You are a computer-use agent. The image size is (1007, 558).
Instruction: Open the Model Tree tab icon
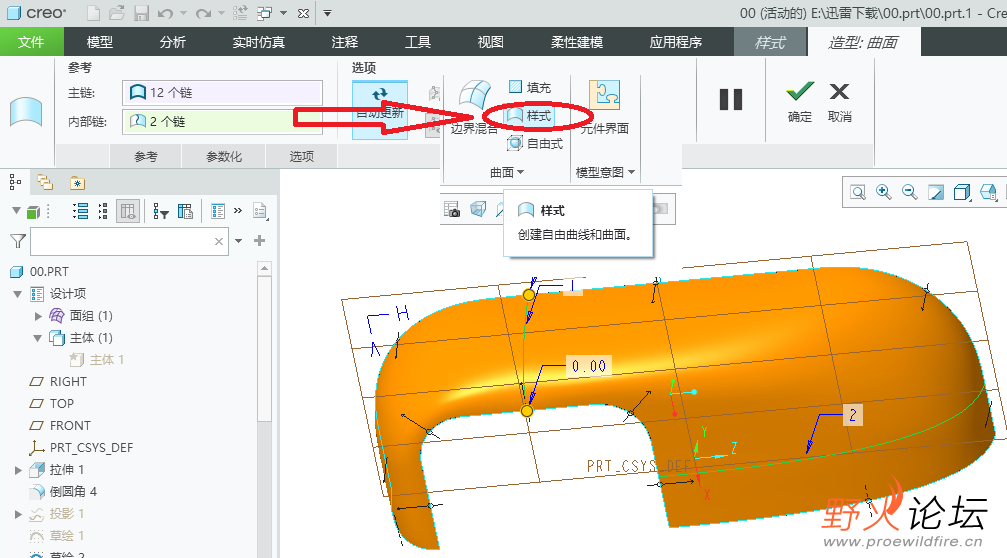pos(15,183)
